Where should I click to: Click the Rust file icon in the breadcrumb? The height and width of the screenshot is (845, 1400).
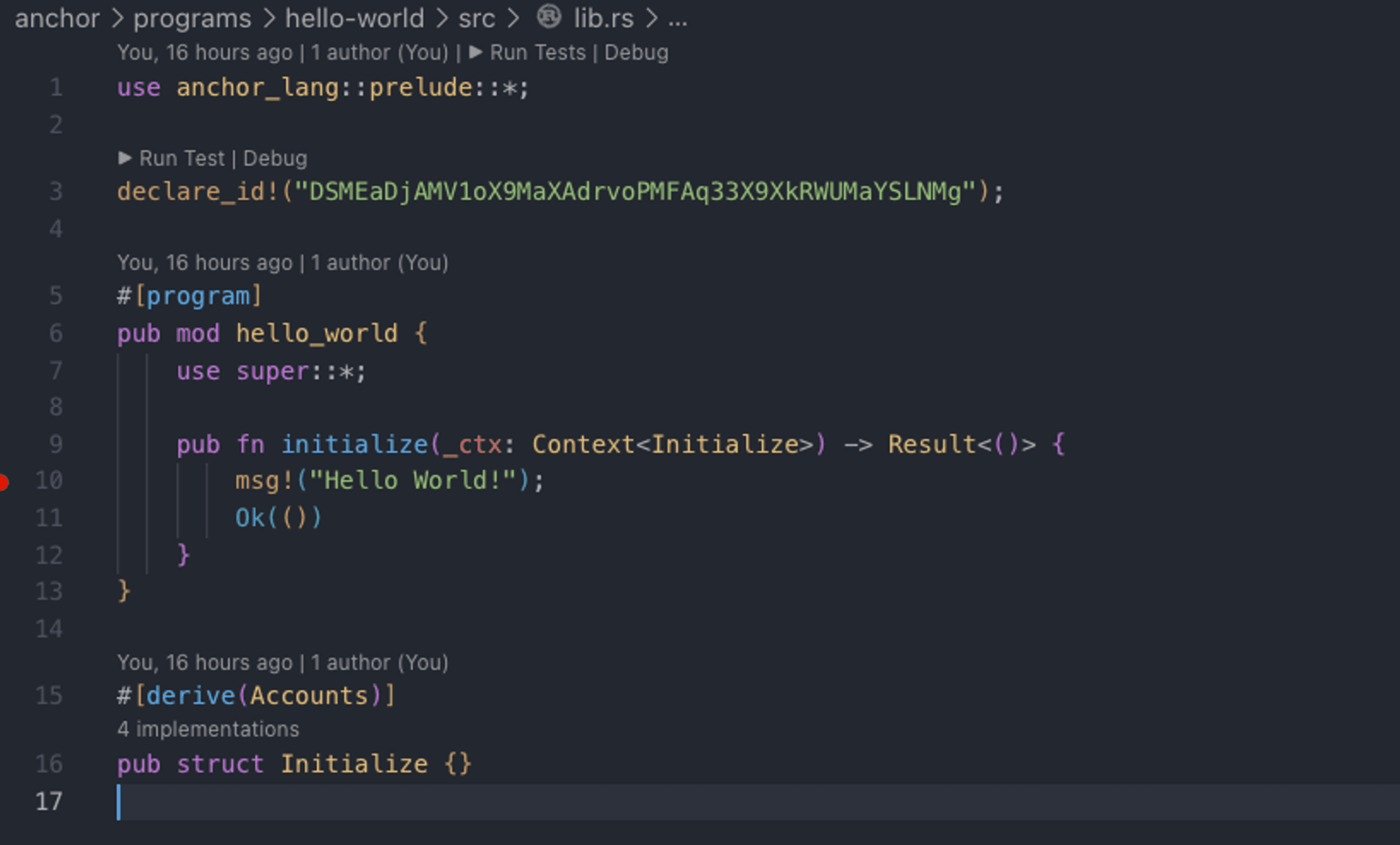(x=550, y=18)
